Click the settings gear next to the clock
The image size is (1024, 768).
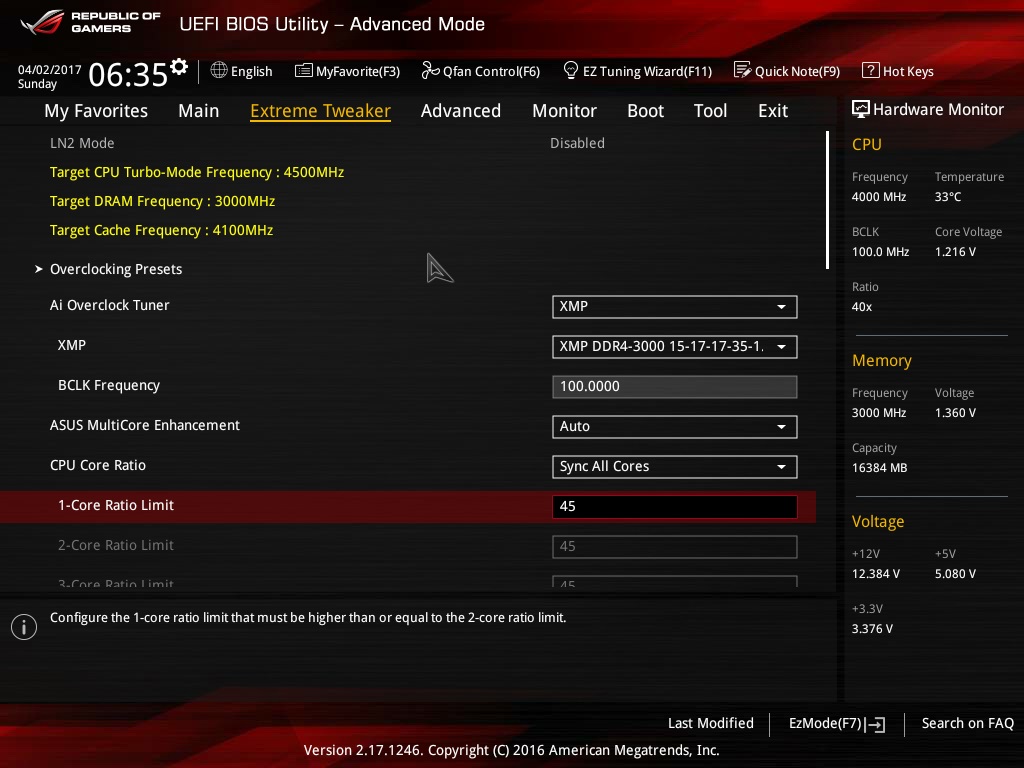pos(179,67)
